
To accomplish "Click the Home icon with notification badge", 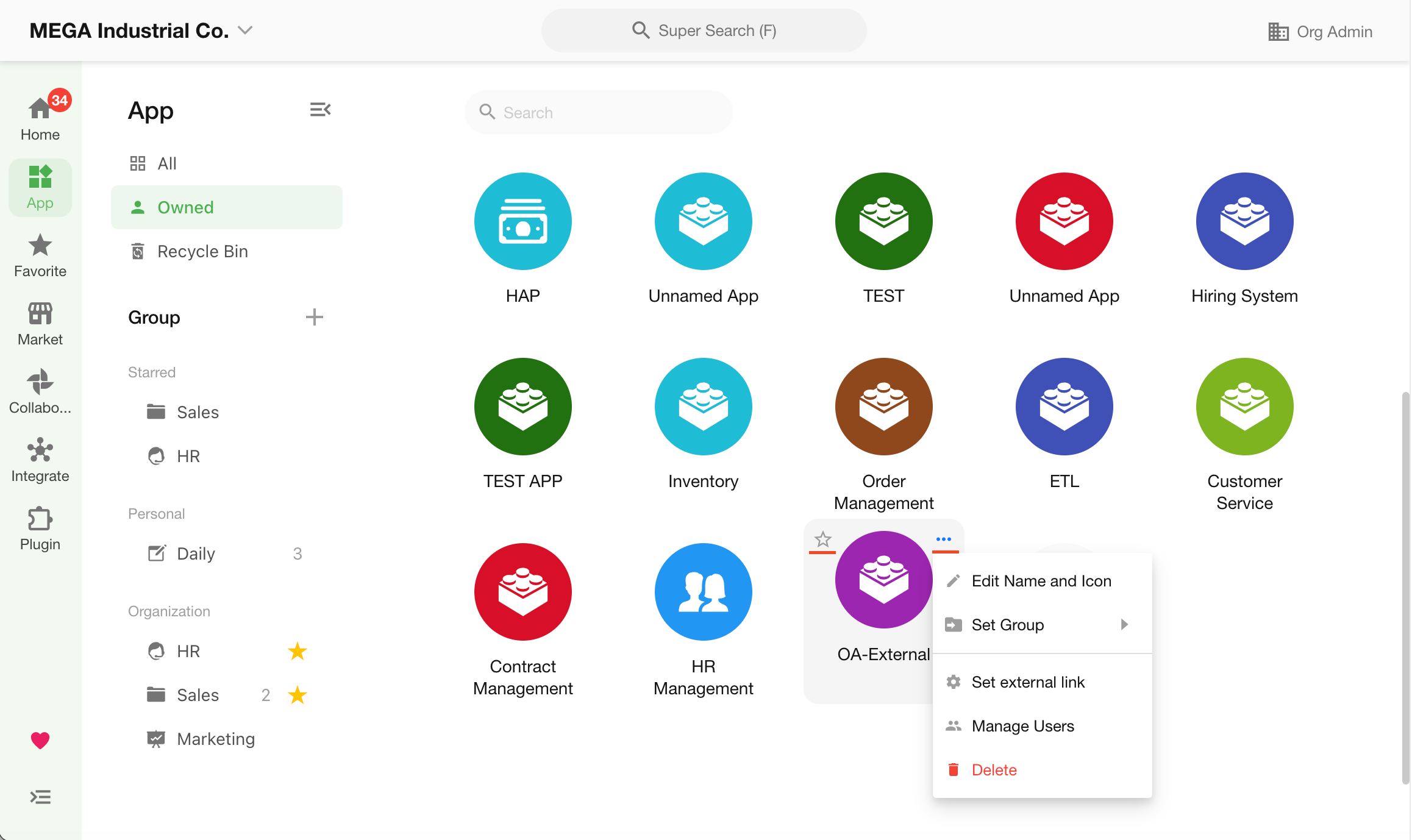I will [x=40, y=118].
